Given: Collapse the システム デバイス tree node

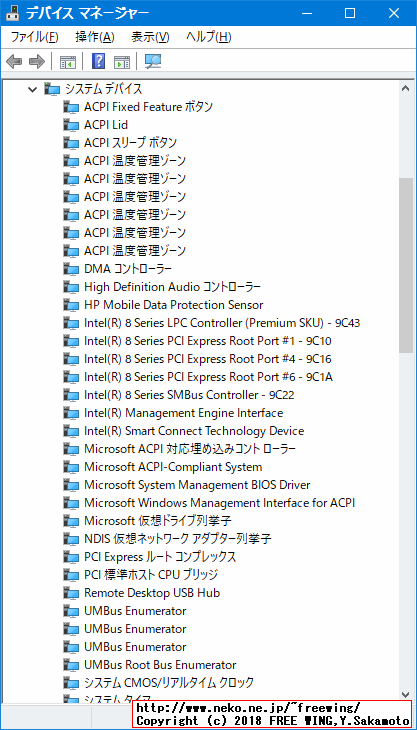Looking at the screenshot, I should click(x=32, y=89).
